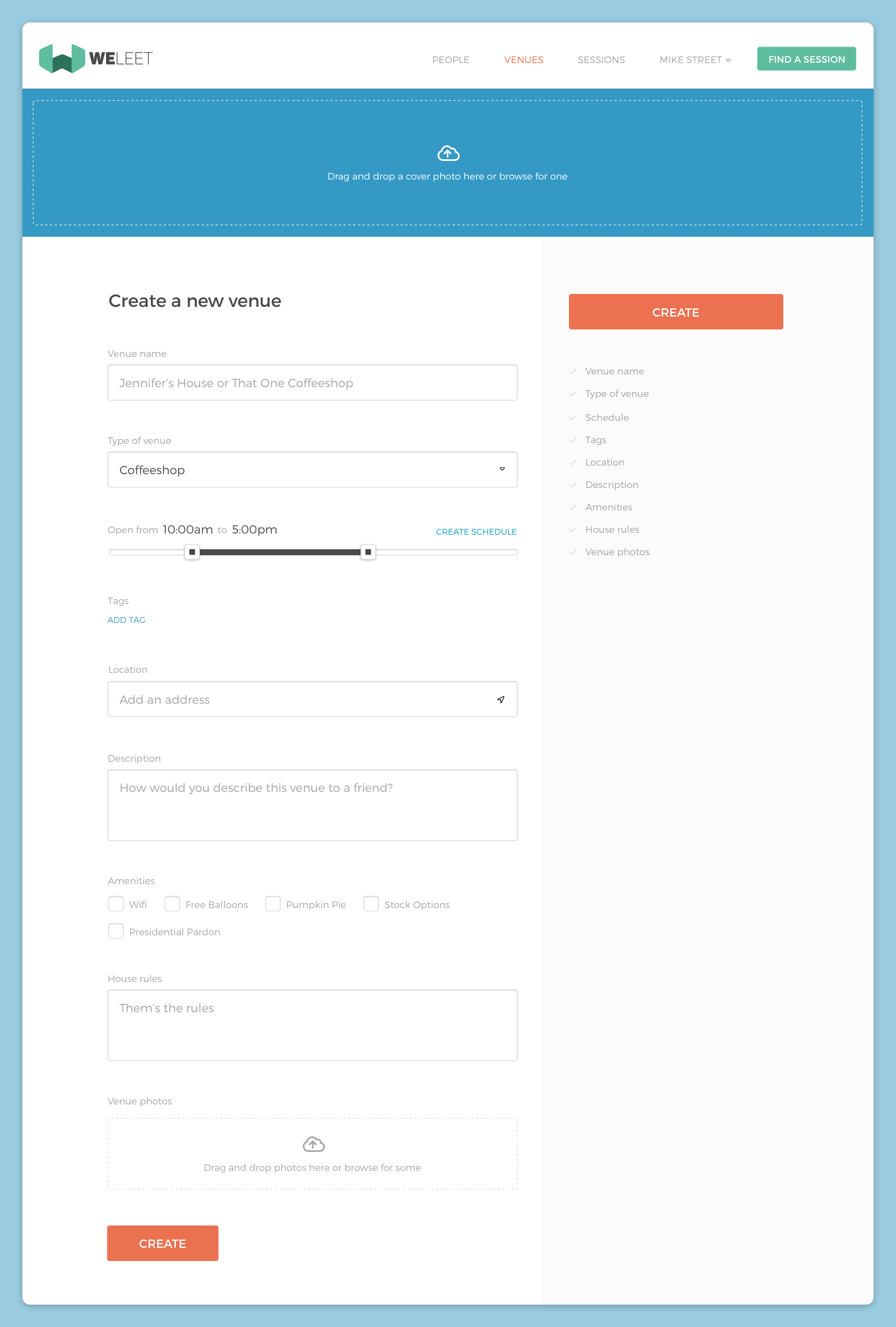Click the ADD TAG link
896x1327 pixels.
click(126, 620)
